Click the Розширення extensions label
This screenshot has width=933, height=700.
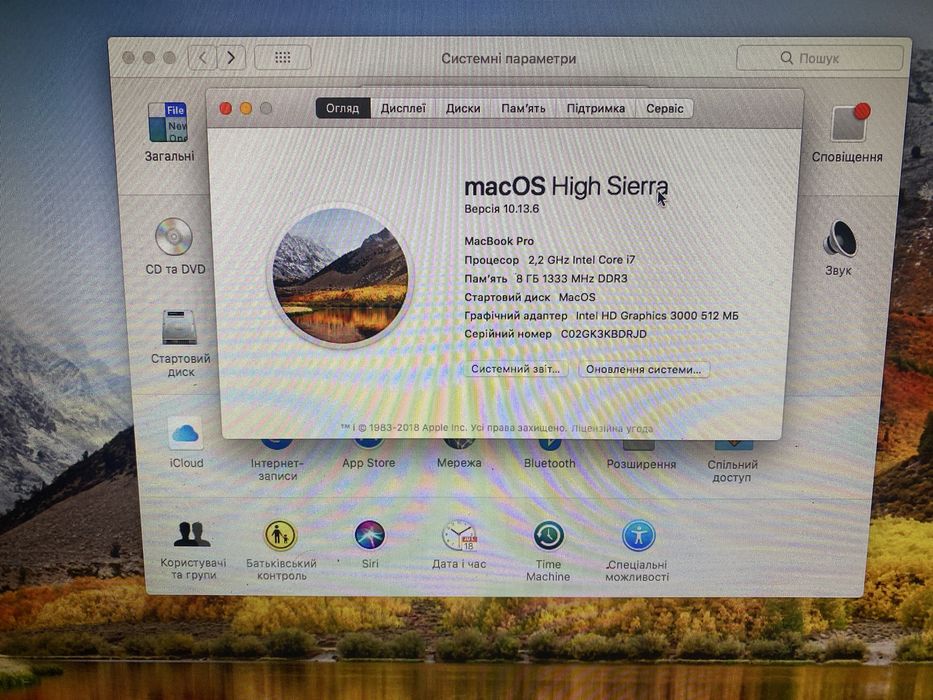(x=641, y=464)
